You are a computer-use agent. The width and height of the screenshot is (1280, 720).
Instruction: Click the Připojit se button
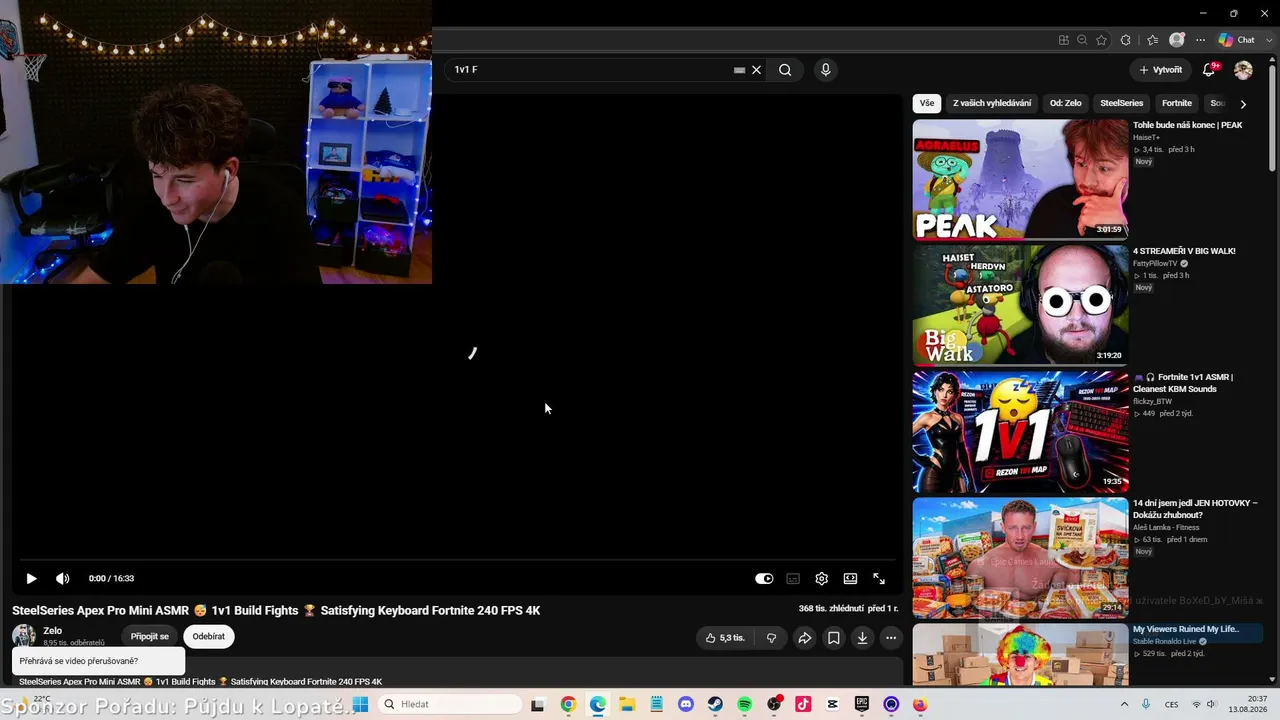coord(150,636)
